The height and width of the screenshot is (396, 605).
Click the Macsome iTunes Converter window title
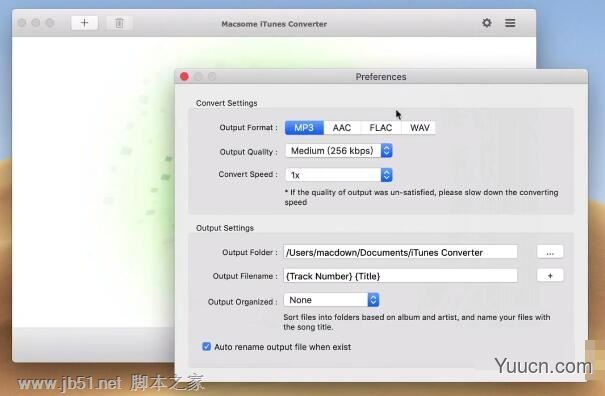click(x=274, y=24)
